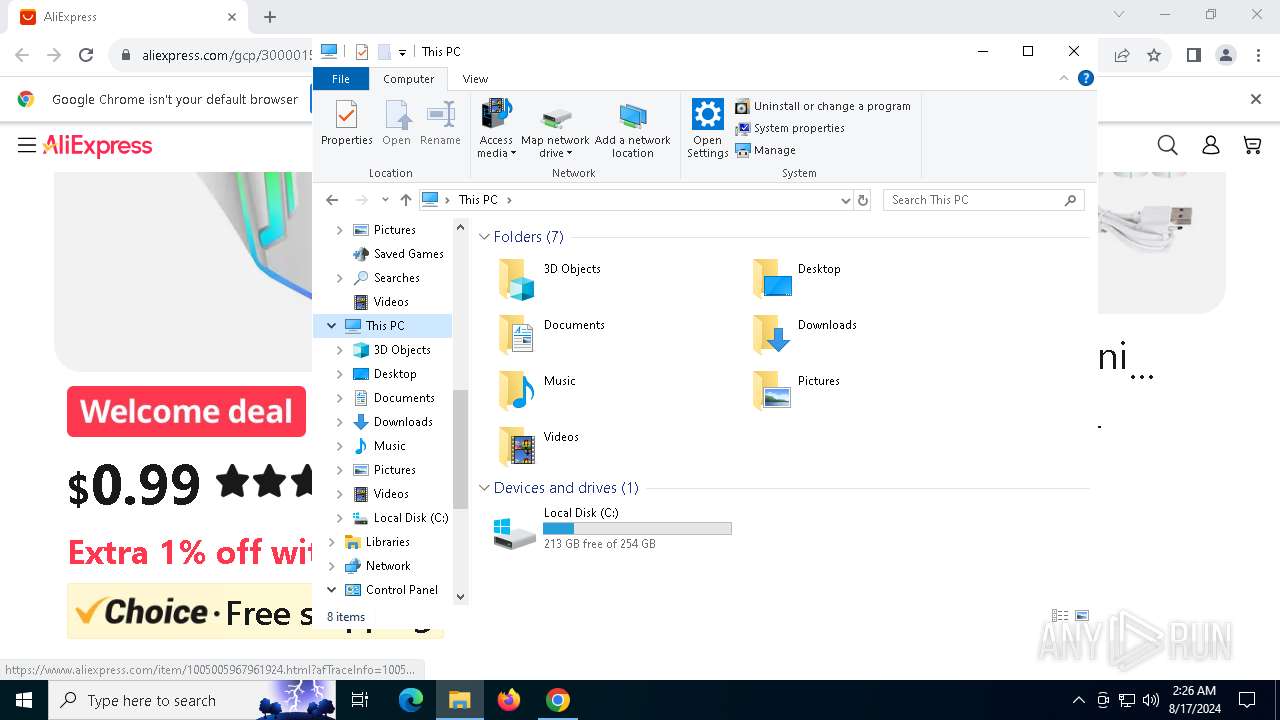The image size is (1280, 720).
Task: Click the Explorer back arrow
Action: 332,200
